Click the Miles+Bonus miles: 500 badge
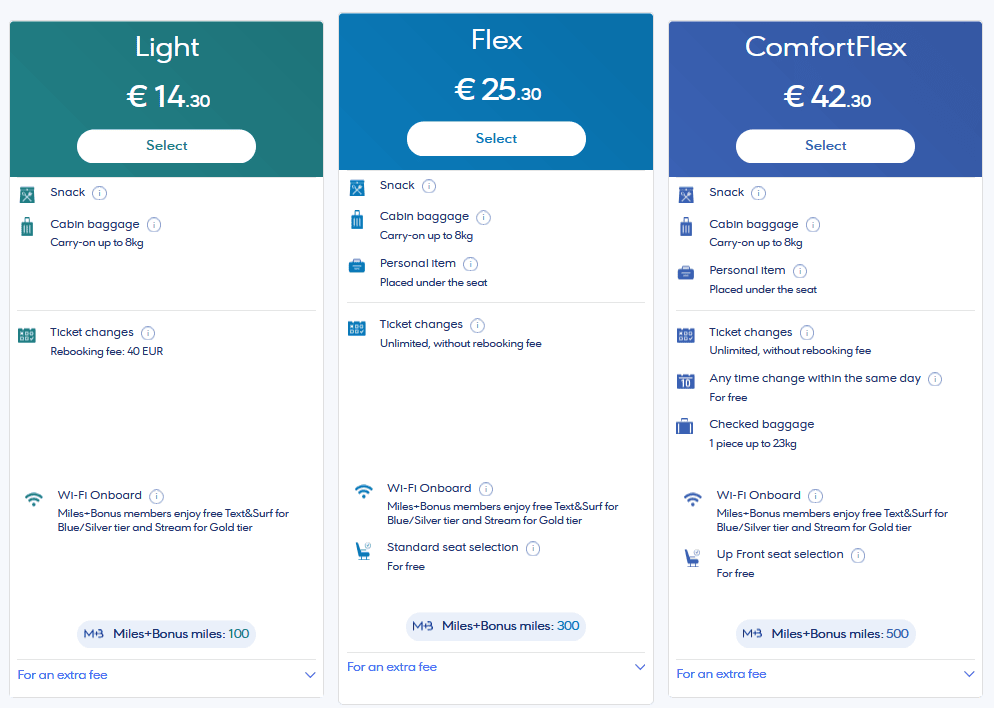Image resolution: width=994 pixels, height=708 pixels. pos(825,634)
